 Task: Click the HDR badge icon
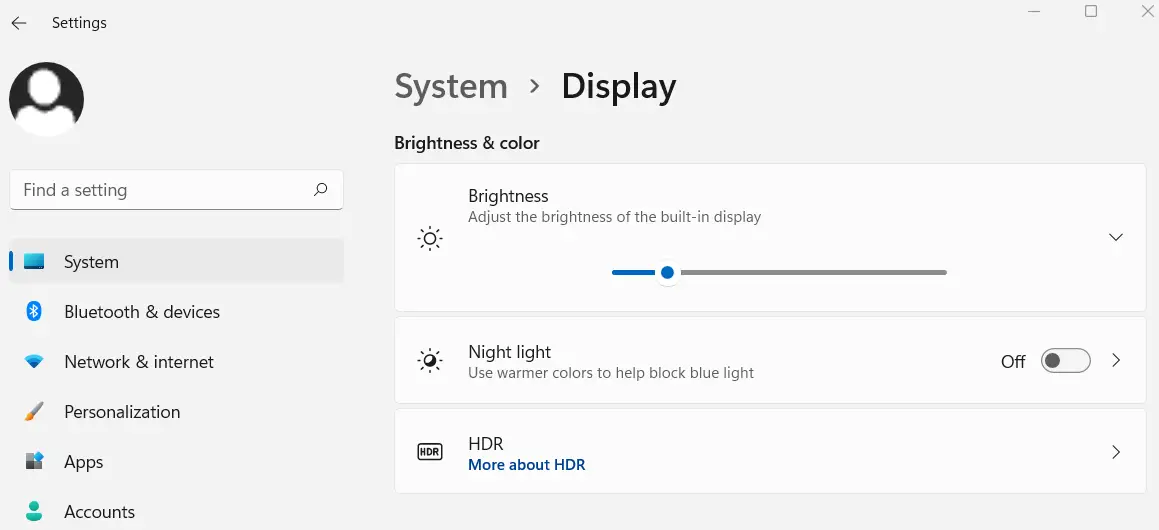pyautogui.click(x=429, y=452)
